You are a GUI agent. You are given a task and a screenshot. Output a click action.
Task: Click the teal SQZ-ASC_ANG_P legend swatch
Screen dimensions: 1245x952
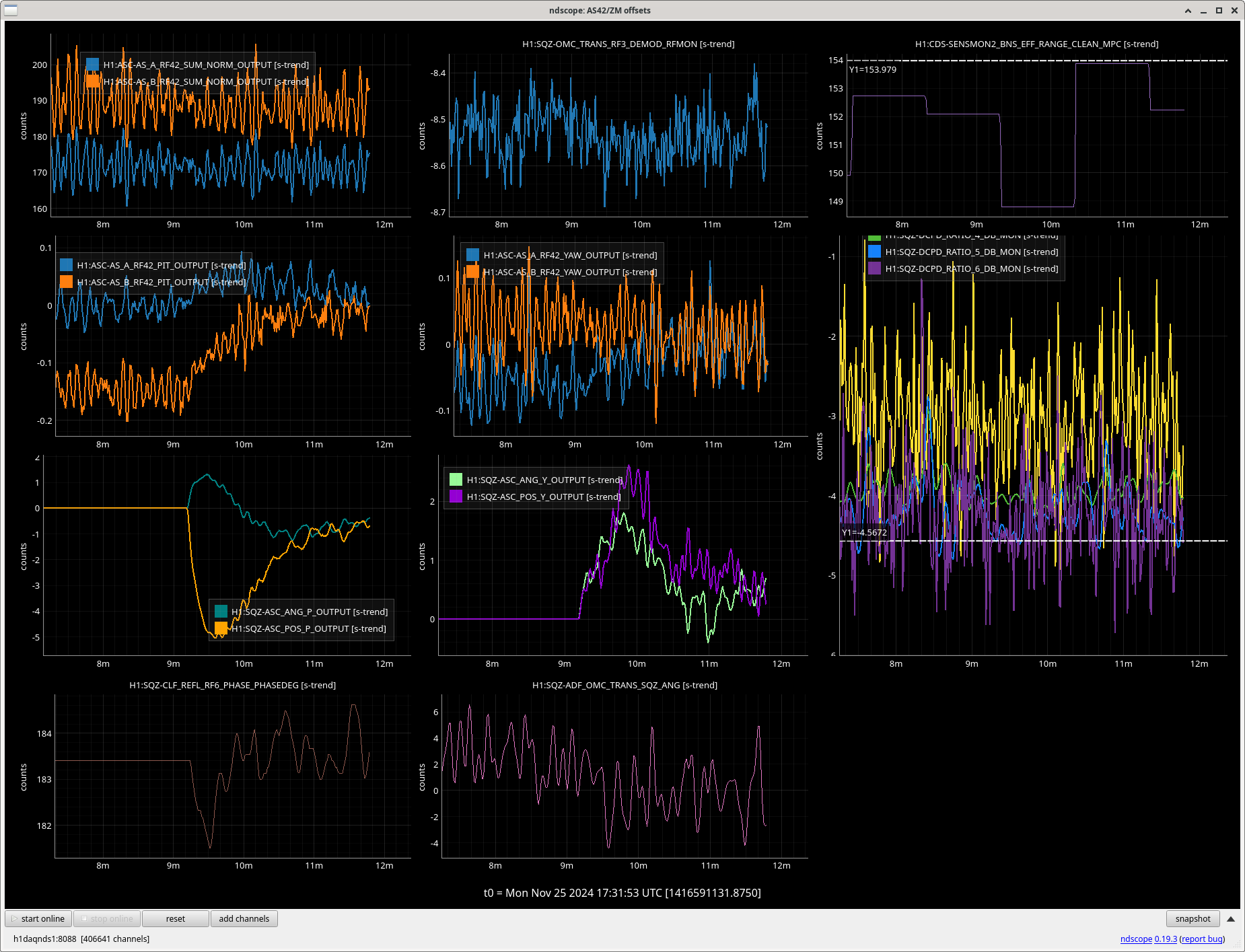[x=221, y=612]
